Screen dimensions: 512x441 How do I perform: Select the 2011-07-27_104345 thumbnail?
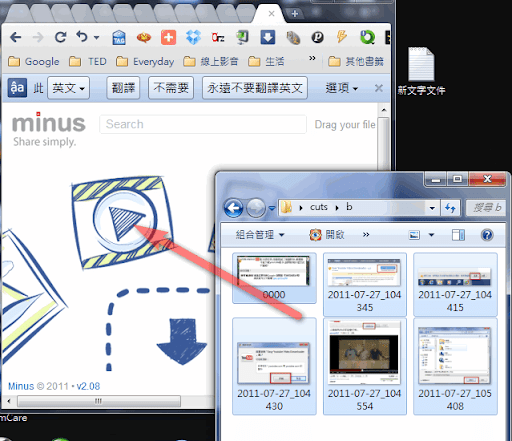[x=365, y=284]
